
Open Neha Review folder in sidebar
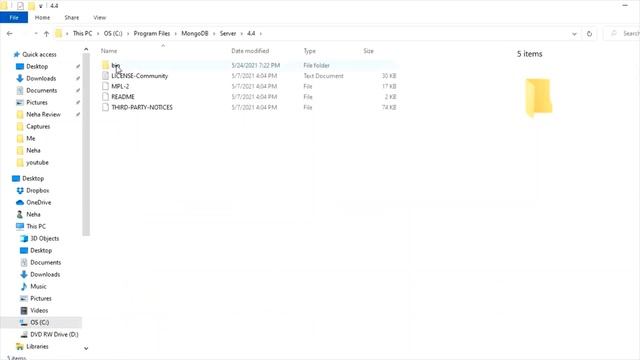tap(43, 114)
